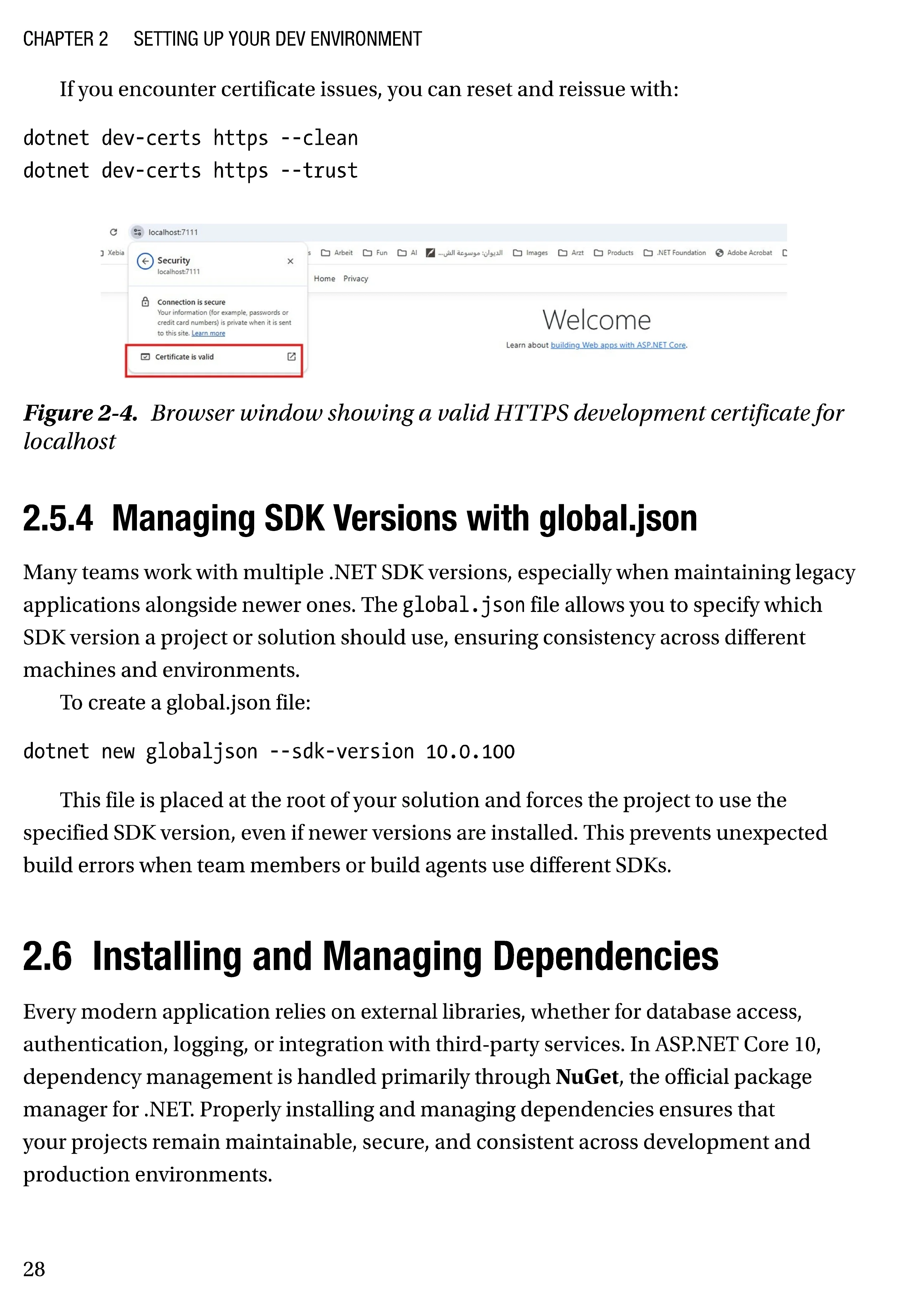Image resolution: width=924 pixels, height=1307 pixels.
Task: Click the Adobe Acrobat bookmark icon
Action: pos(719,253)
